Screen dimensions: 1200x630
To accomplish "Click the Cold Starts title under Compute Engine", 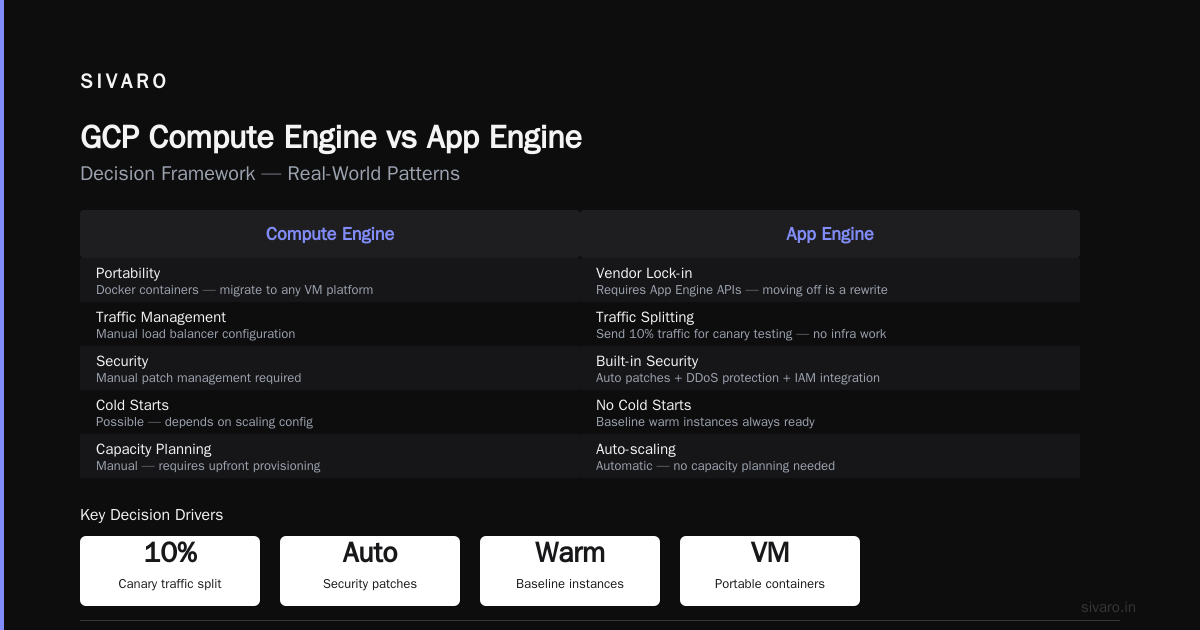I will (132, 405).
